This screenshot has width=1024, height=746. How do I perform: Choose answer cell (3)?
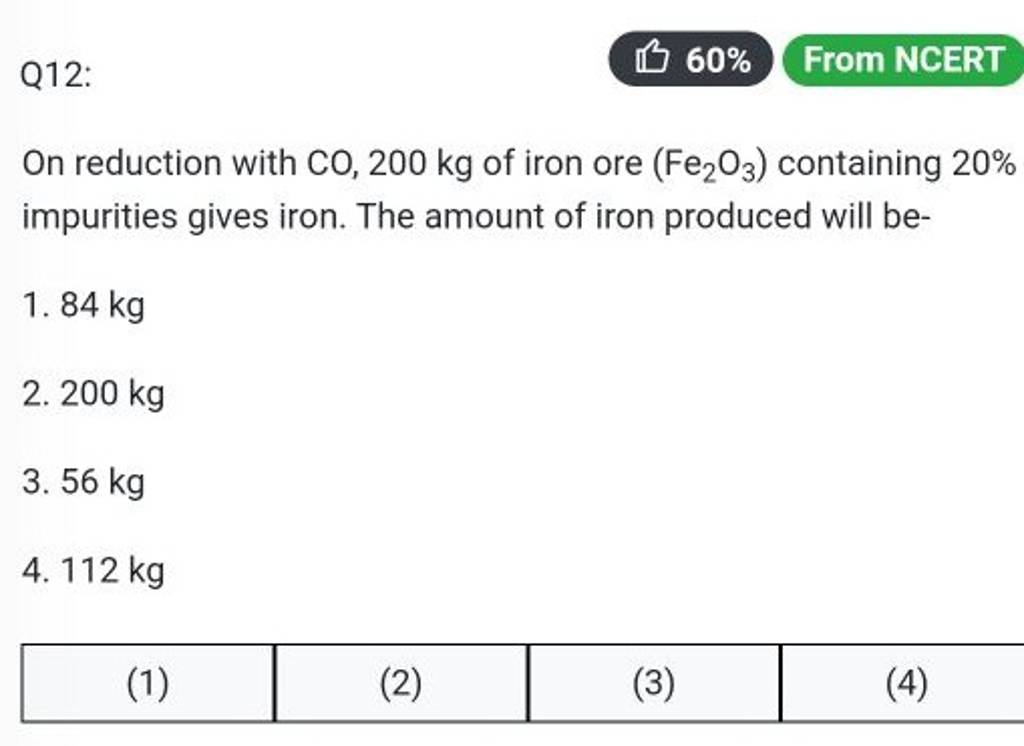[x=654, y=684]
